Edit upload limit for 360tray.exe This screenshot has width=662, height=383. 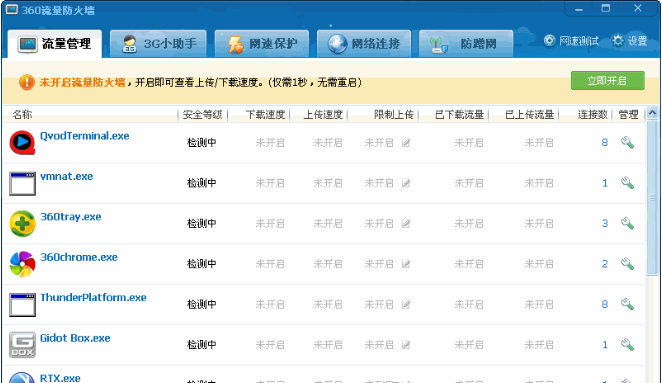pos(406,223)
